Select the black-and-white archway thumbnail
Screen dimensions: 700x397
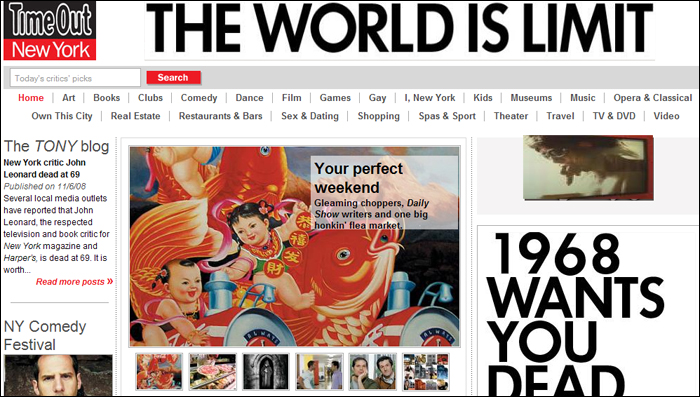point(266,372)
